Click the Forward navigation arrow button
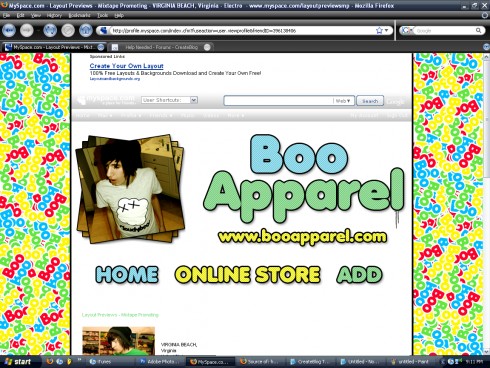Viewport: 490px width, 368px height. pos(27,30)
